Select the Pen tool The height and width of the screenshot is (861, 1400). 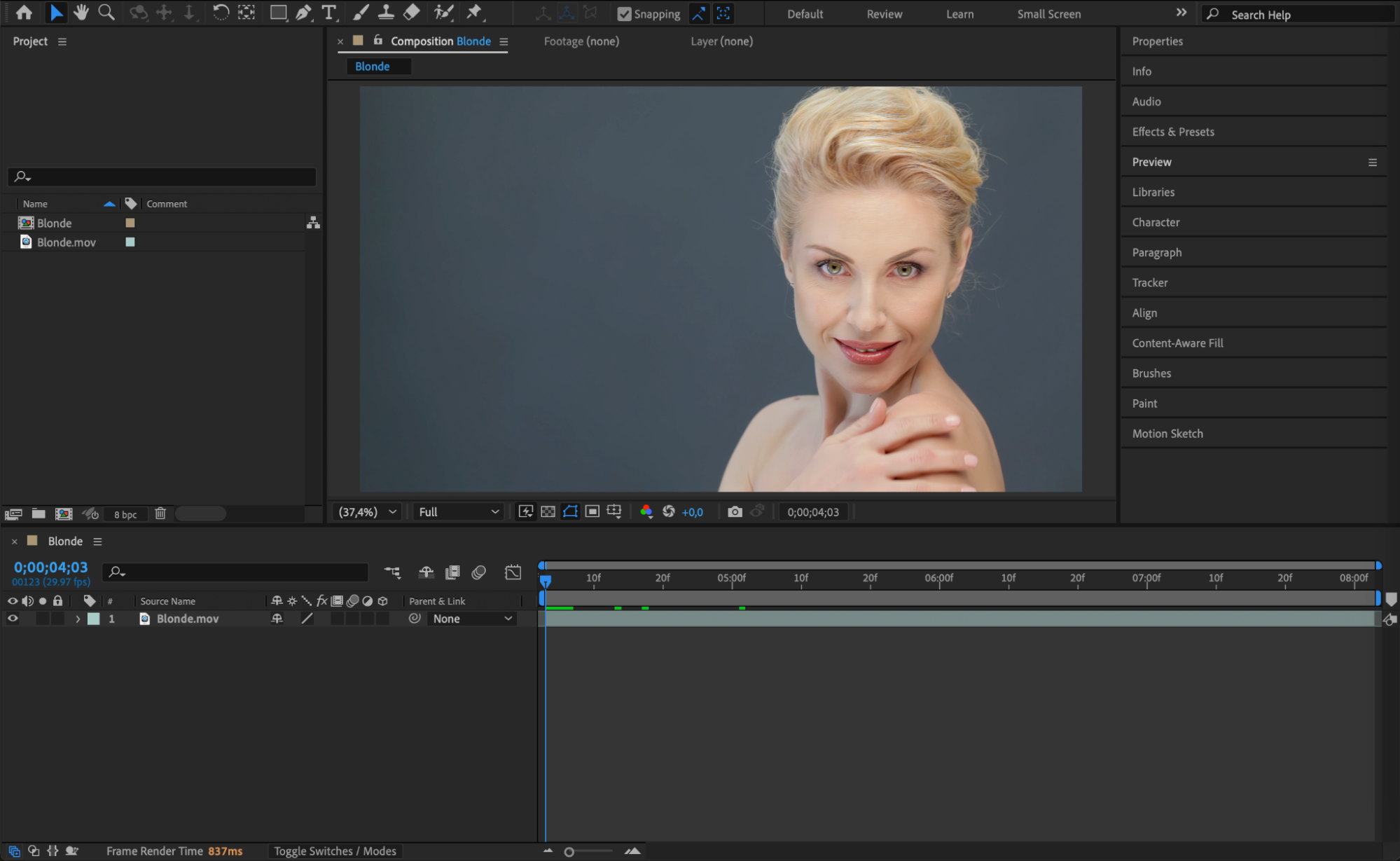[x=303, y=13]
